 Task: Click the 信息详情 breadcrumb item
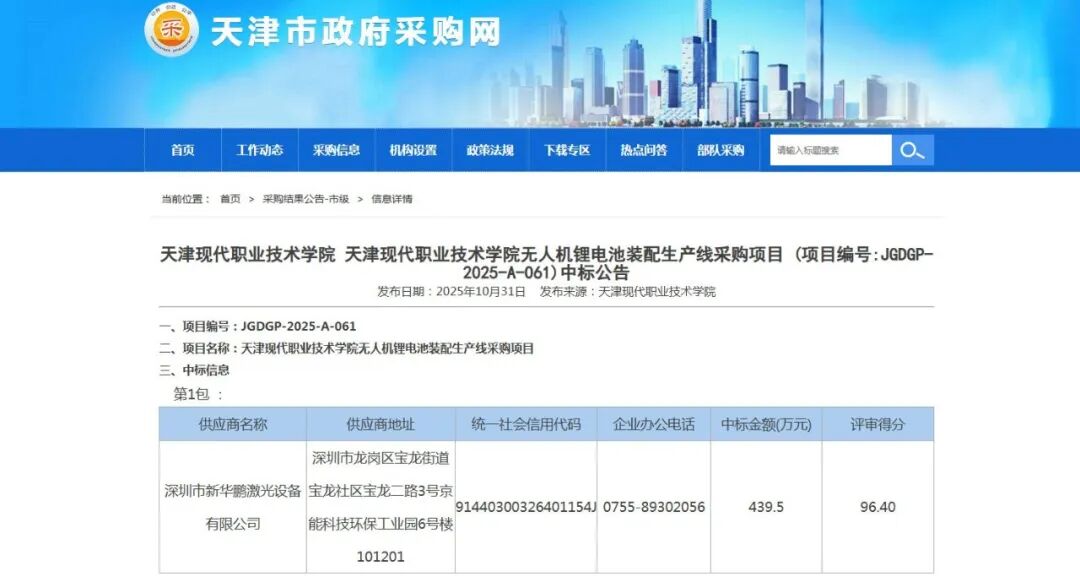click(392, 199)
